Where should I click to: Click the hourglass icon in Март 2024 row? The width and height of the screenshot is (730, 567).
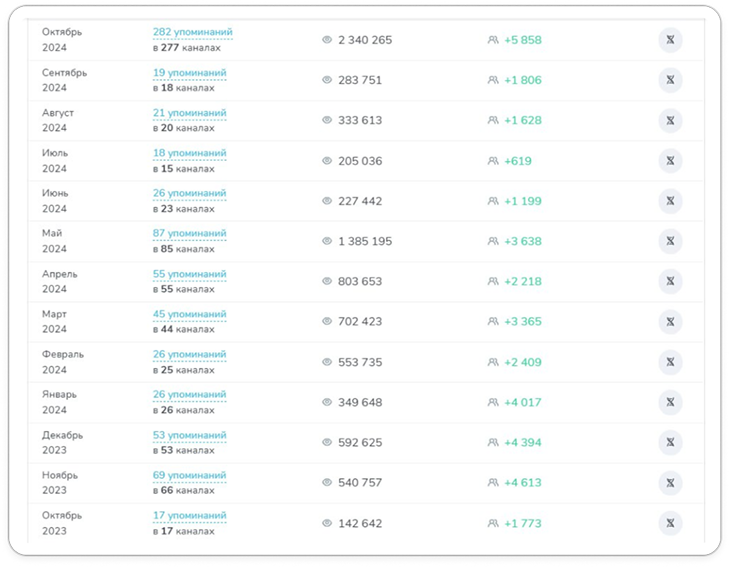pyautogui.click(x=670, y=322)
